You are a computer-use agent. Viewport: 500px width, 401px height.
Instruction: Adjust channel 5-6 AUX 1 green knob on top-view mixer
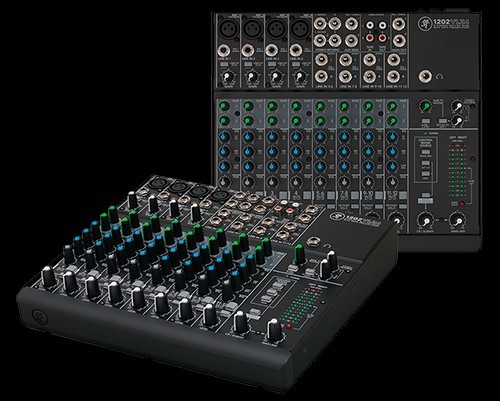click(320, 107)
